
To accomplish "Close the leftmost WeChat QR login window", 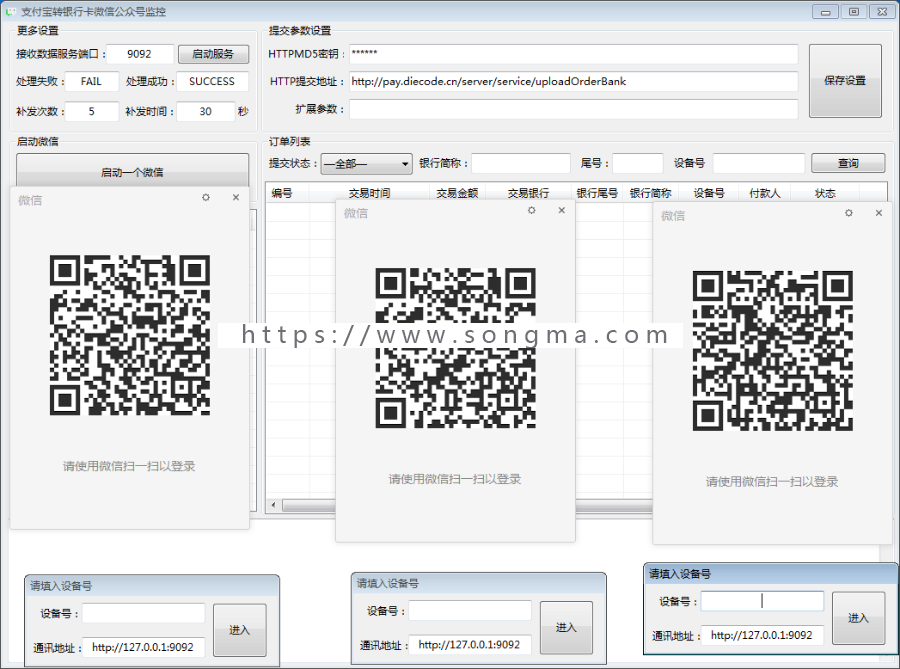I will coord(236,197).
